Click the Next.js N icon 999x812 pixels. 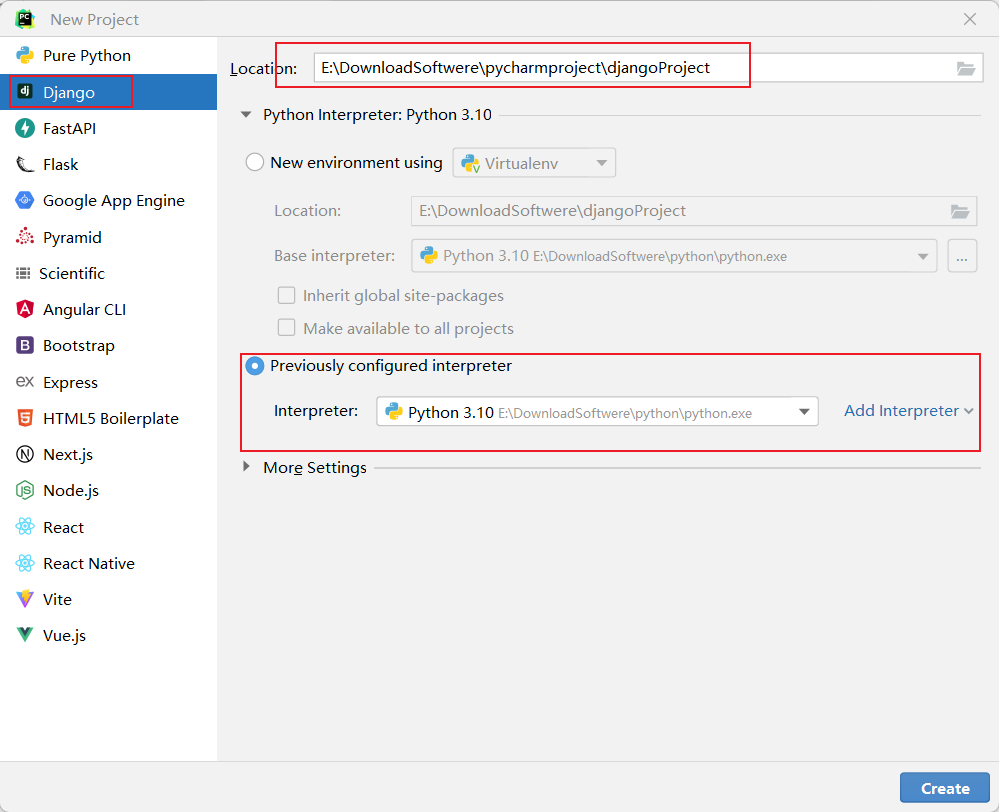(25, 454)
